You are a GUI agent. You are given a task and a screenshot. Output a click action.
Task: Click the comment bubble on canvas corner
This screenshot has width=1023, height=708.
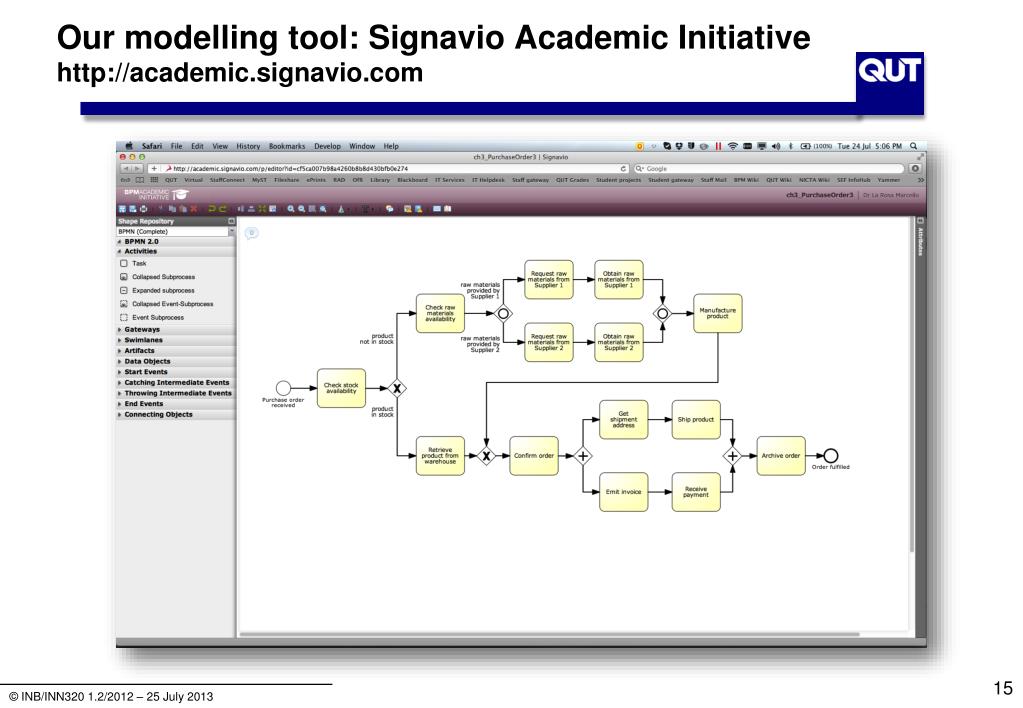251,233
